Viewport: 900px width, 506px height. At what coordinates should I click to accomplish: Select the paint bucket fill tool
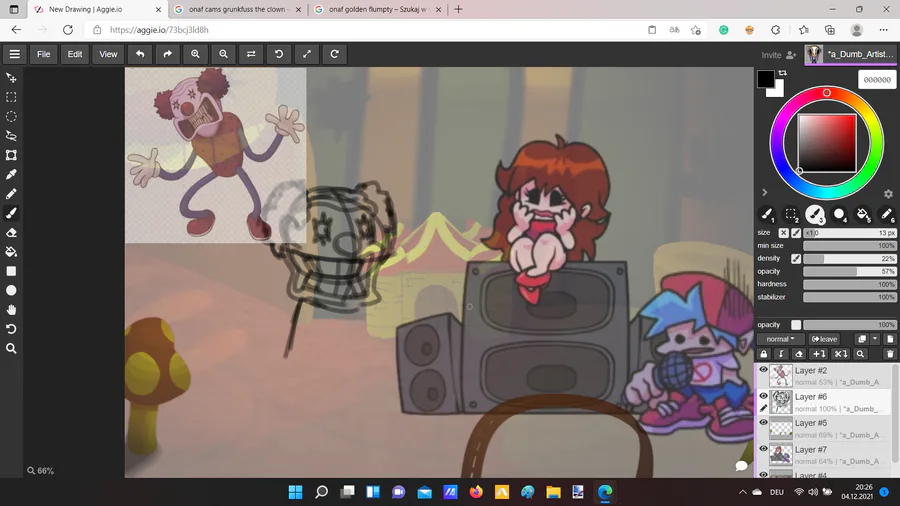pos(11,252)
